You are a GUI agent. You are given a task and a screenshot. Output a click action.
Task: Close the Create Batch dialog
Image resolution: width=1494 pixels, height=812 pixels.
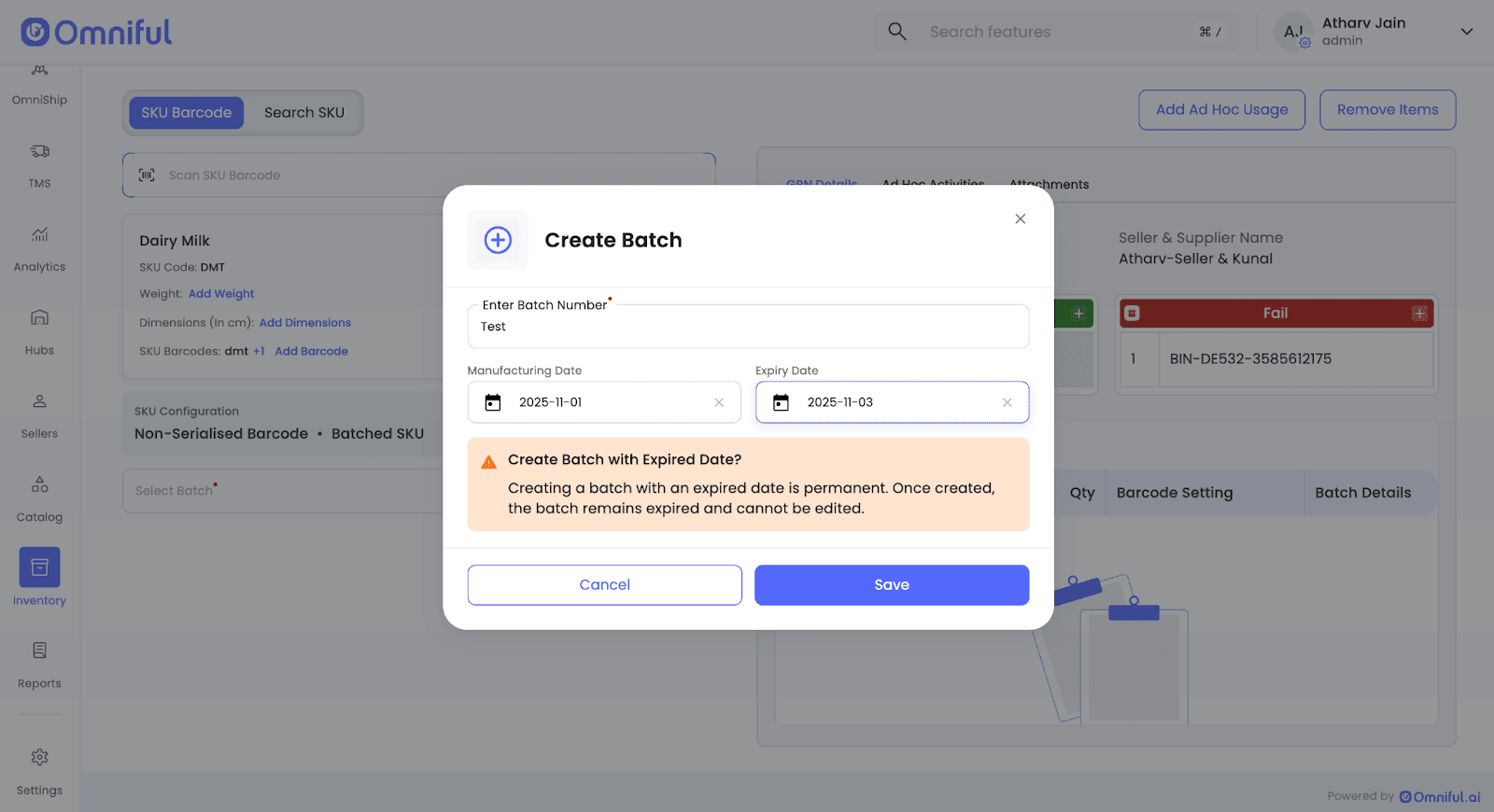point(1020,219)
